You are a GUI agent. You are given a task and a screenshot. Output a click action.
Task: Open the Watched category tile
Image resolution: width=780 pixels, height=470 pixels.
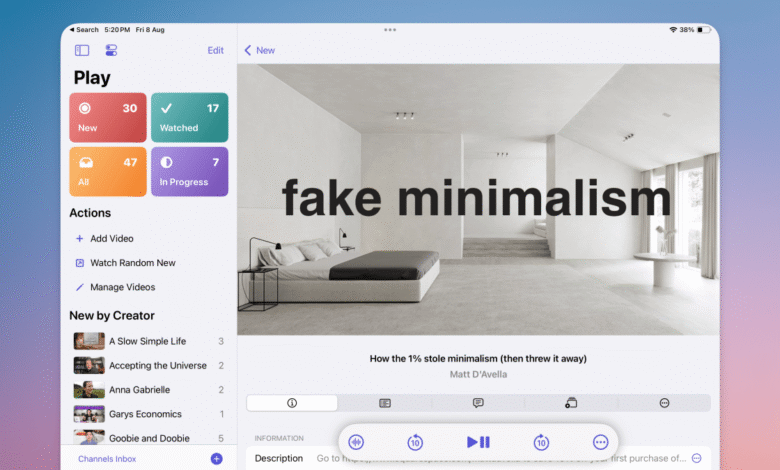point(189,117)
